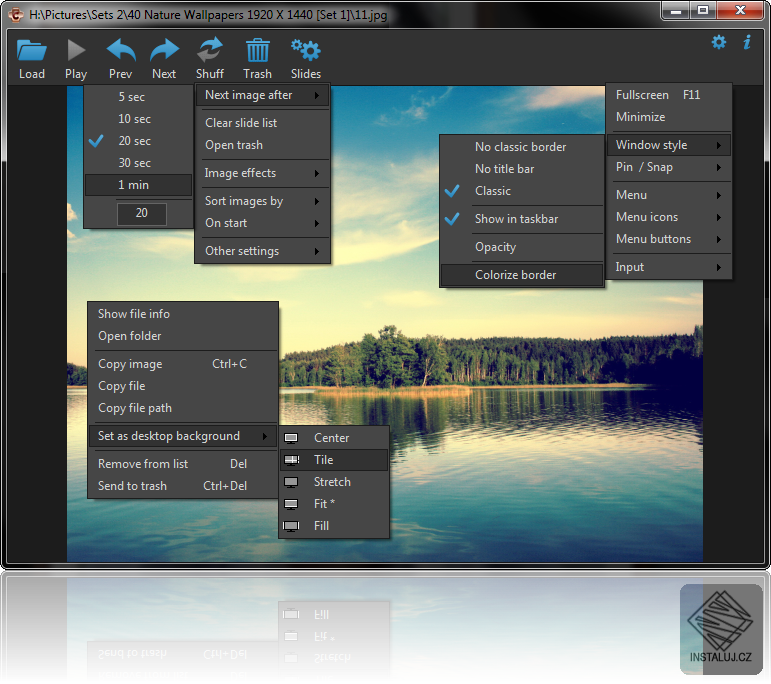Click monitor icon beside Stretch option
This screenshot has width=771, height=684.
click(291, 482)
